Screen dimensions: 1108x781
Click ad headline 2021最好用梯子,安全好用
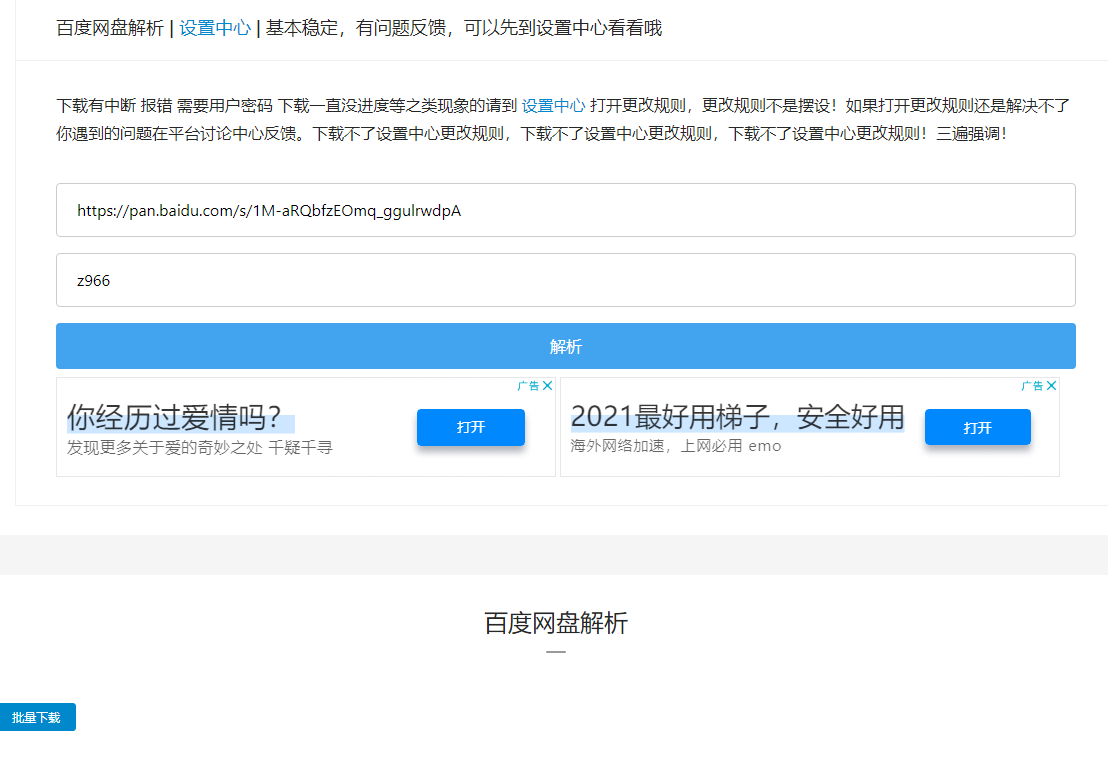click(737, 417)
